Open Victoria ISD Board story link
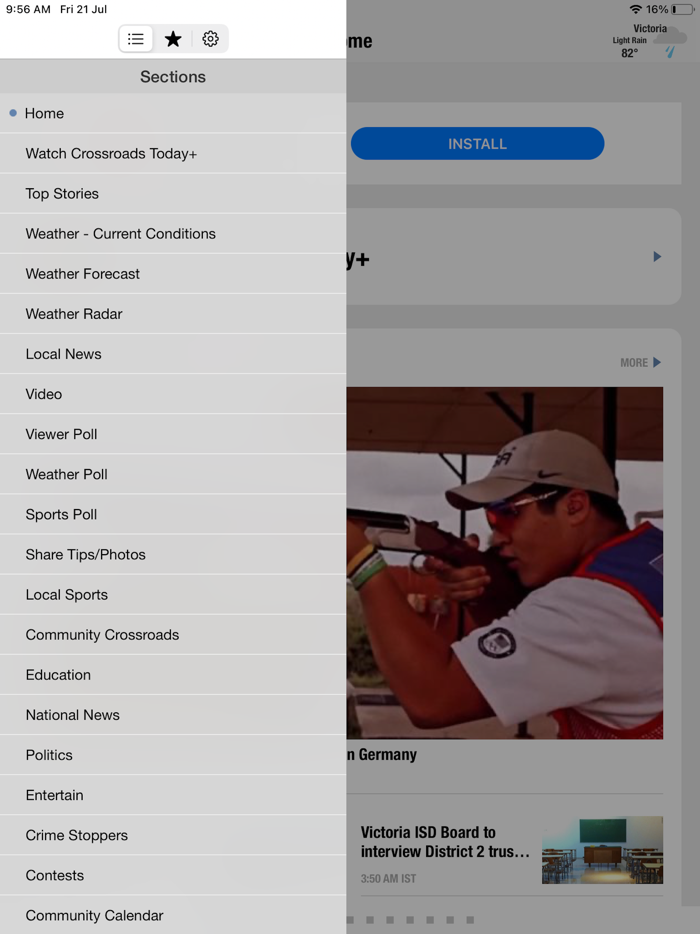Screen dimensions: 700x934 pos(445,842)
